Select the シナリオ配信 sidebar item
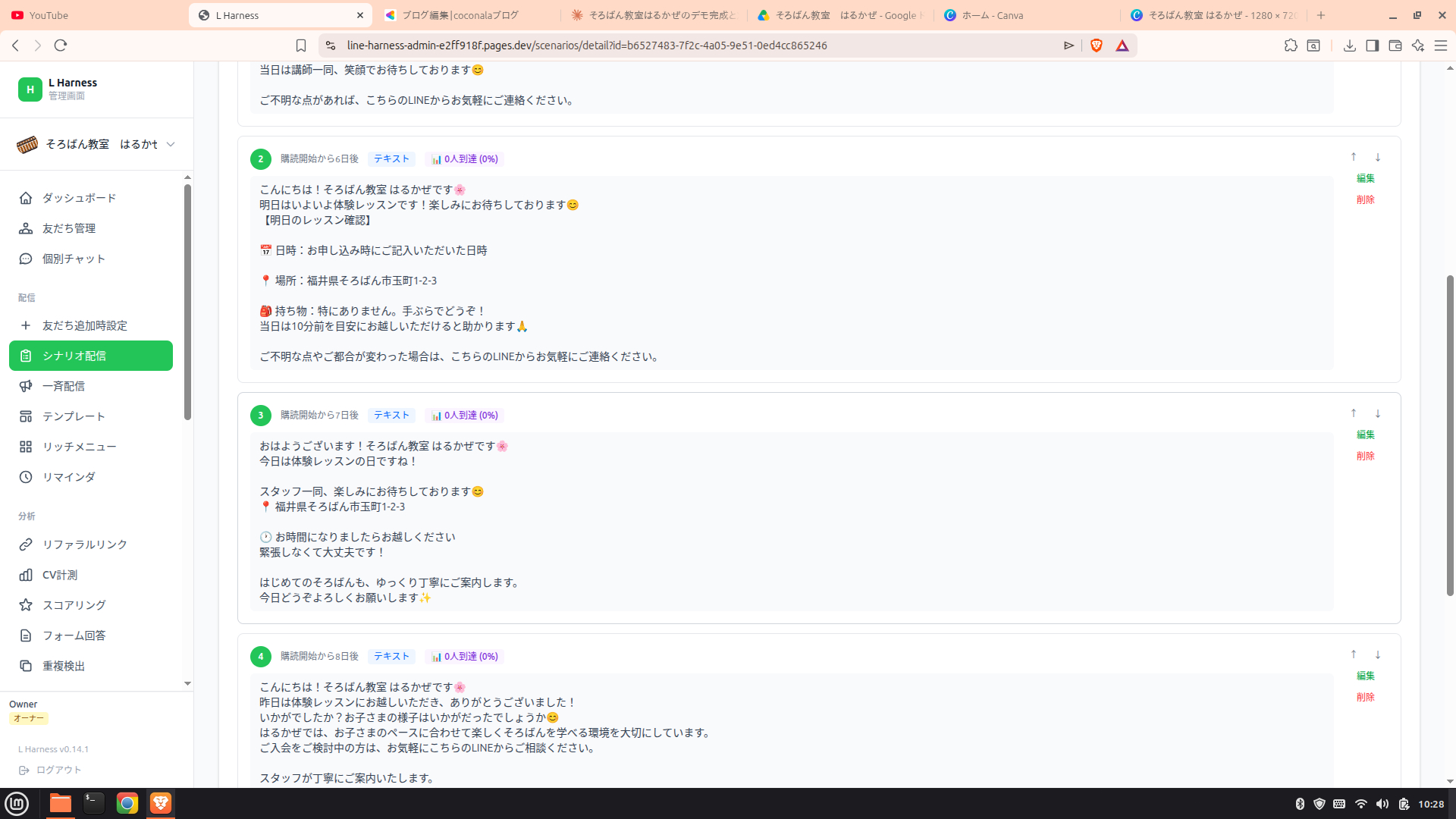Image resolution: width=1456 pixels, height=819 pixels. (x=91, y=356)
